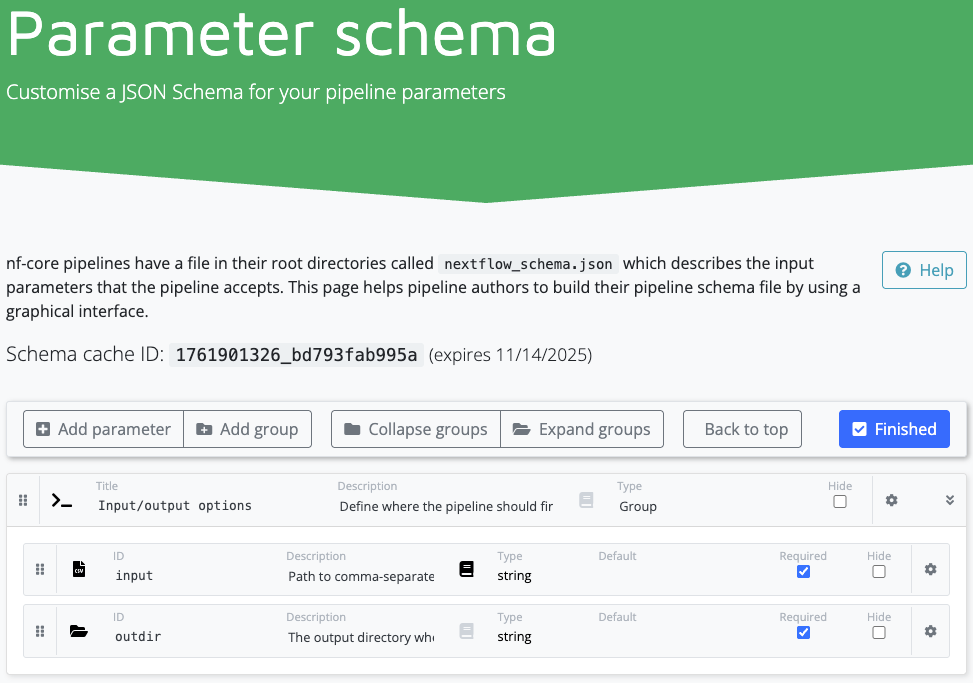Click Collapse groups in the toolbar

415,429
